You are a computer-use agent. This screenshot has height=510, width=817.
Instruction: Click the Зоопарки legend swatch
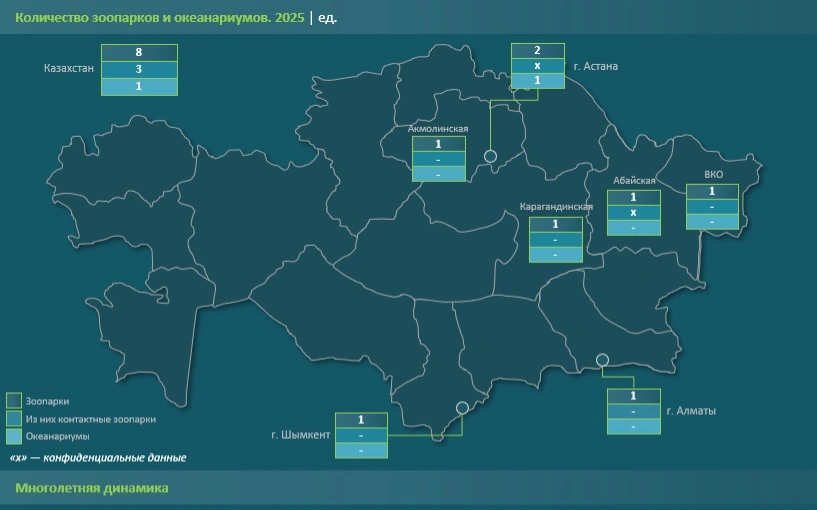coord(14,401)
